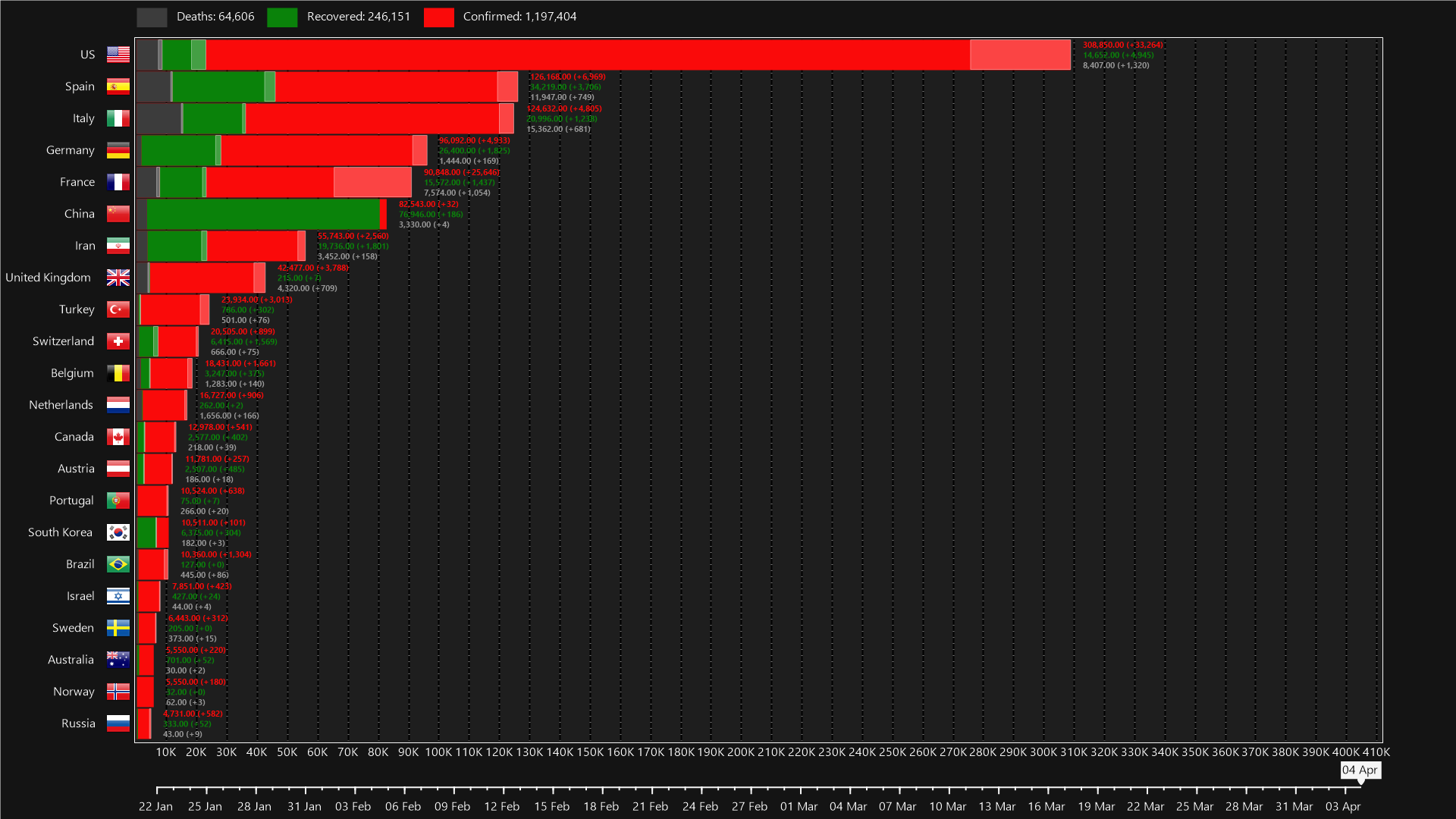Click the 03 Apr timeline date
This screenshot has height=819, width=1456.
pyautogui.click(x=1343, y=806)
